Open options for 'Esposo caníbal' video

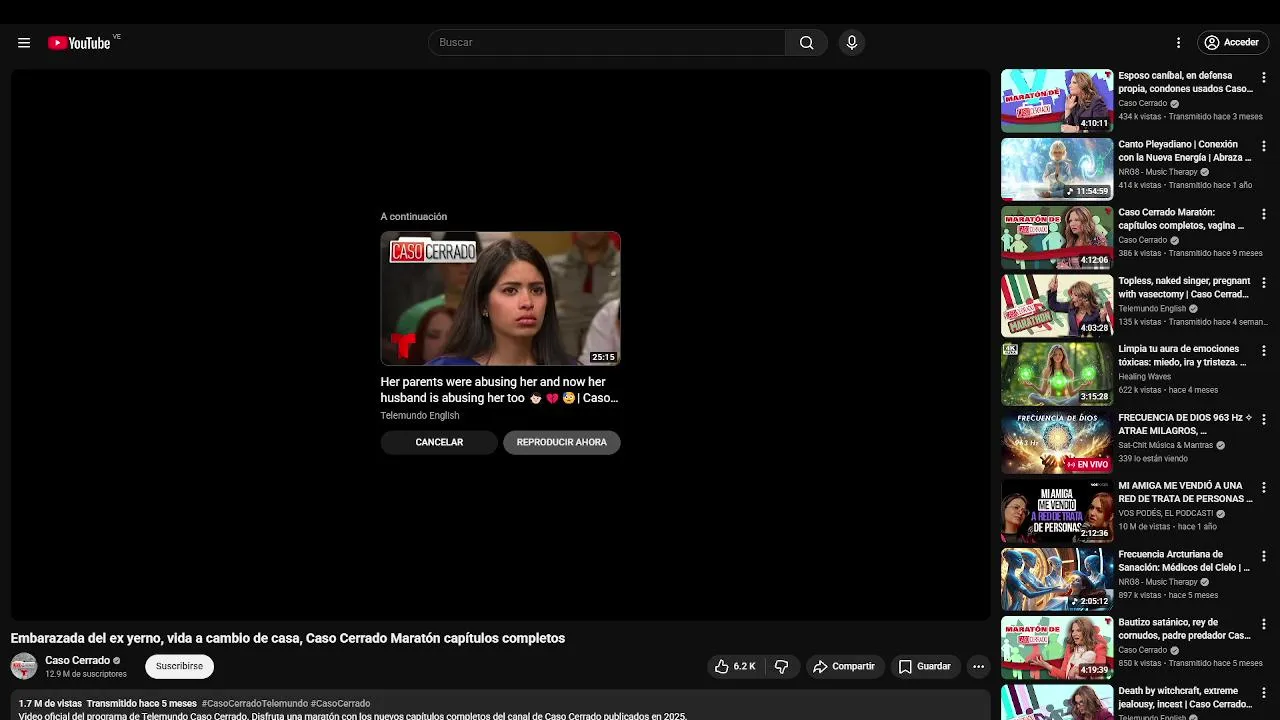(1263, 77)
